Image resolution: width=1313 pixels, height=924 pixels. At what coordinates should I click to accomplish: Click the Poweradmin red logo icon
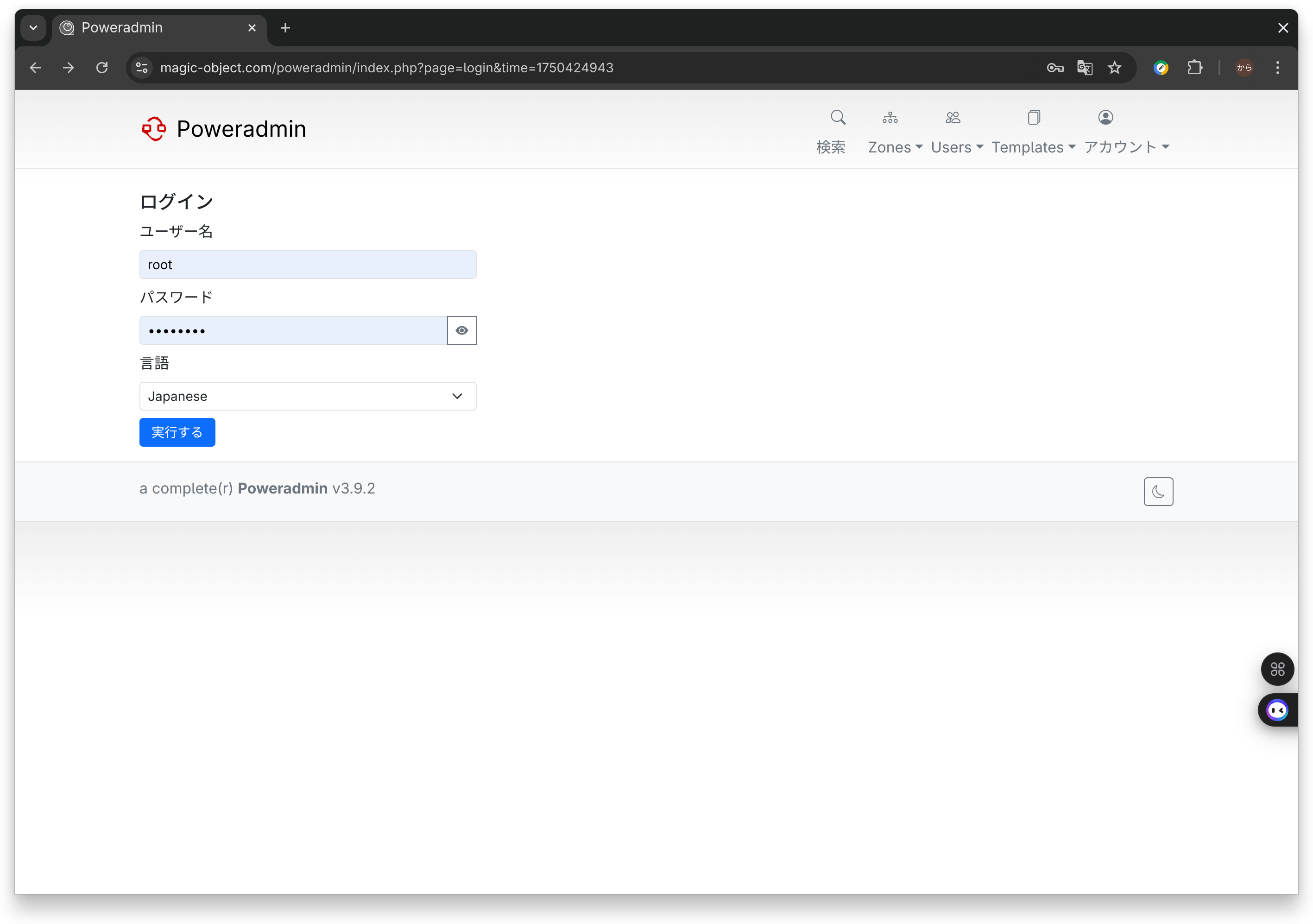(154, 129)
